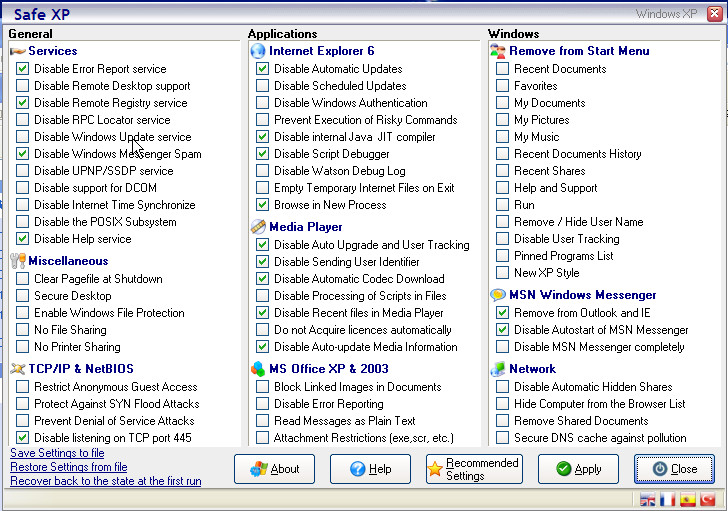
Task: Check Enable Windows File Protection
Action: point(22,313)
